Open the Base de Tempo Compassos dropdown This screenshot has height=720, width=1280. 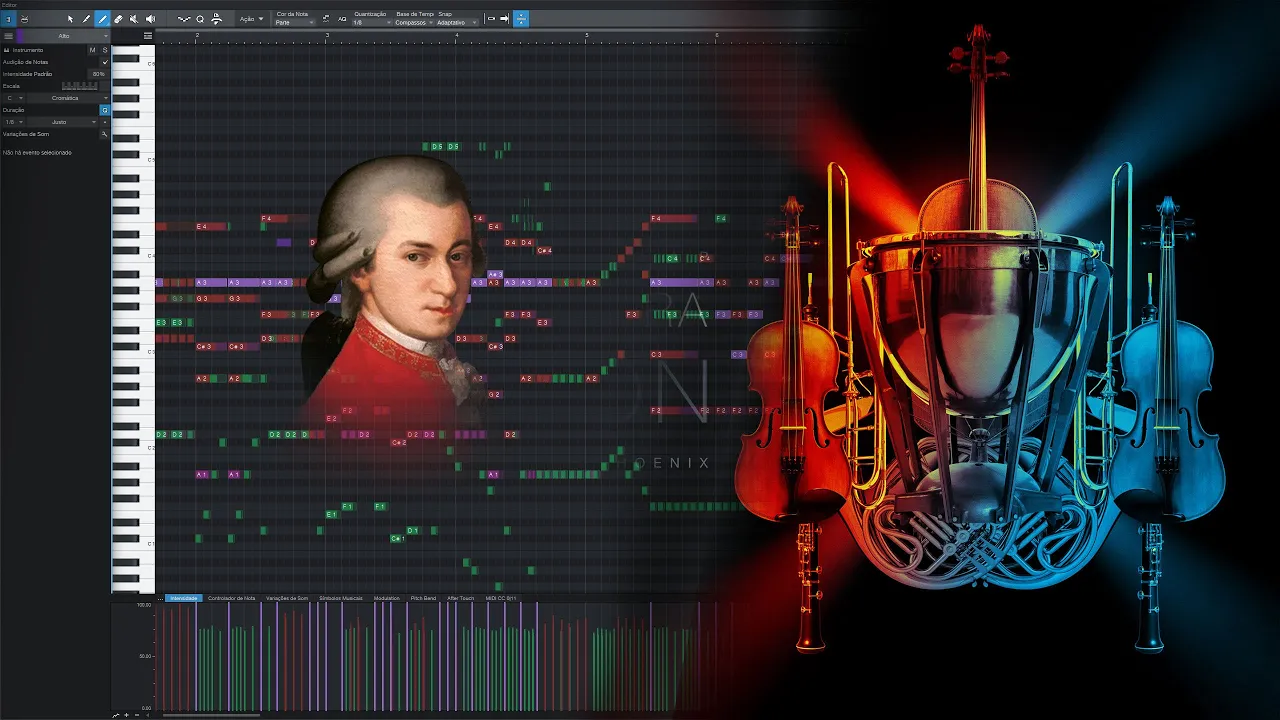pyautogui.click(x=413, y=23)
